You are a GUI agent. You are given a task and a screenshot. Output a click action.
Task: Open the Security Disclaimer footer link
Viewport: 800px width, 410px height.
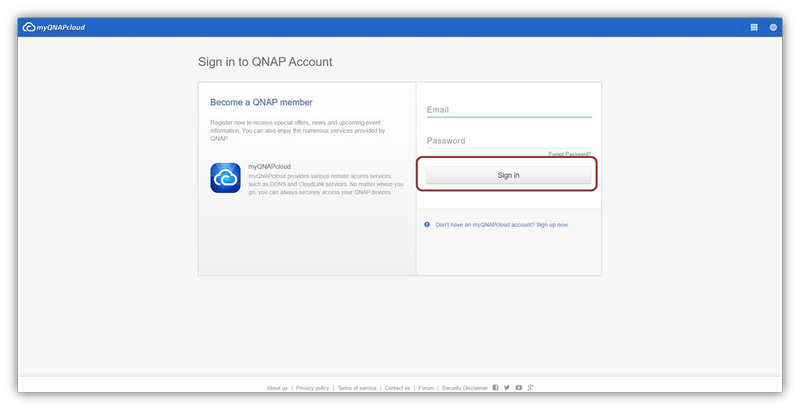464,388
